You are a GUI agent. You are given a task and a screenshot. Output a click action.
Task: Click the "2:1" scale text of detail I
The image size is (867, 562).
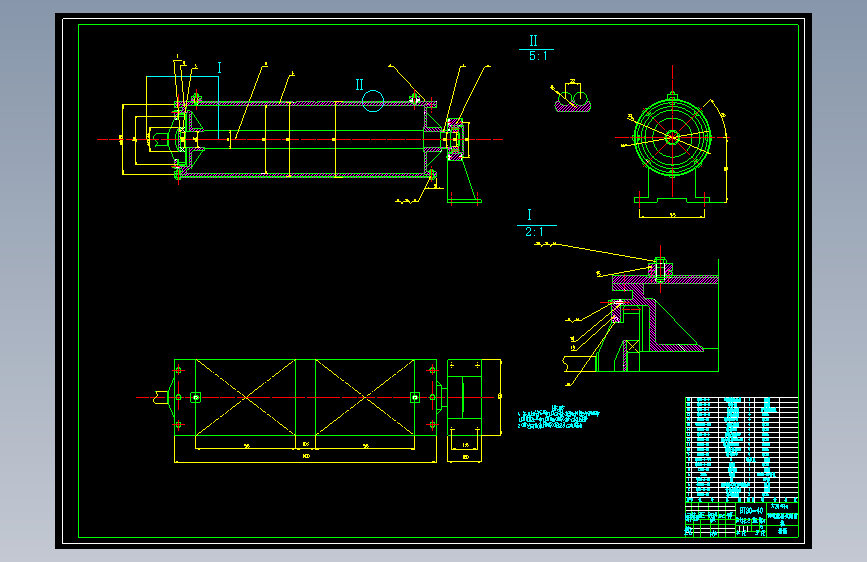534,232
